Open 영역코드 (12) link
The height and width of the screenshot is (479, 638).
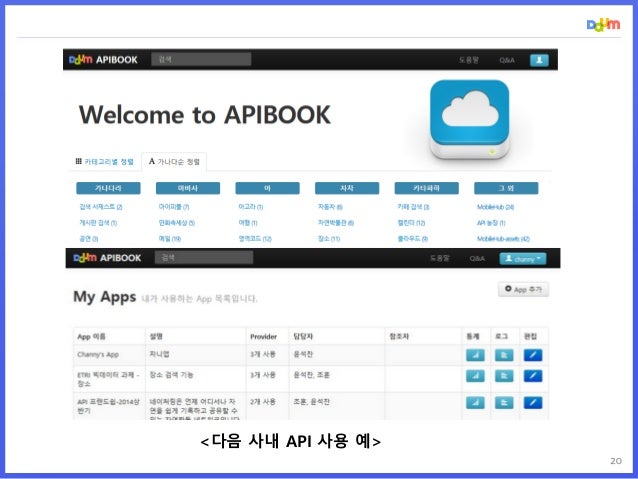click(x=255, y=238)
